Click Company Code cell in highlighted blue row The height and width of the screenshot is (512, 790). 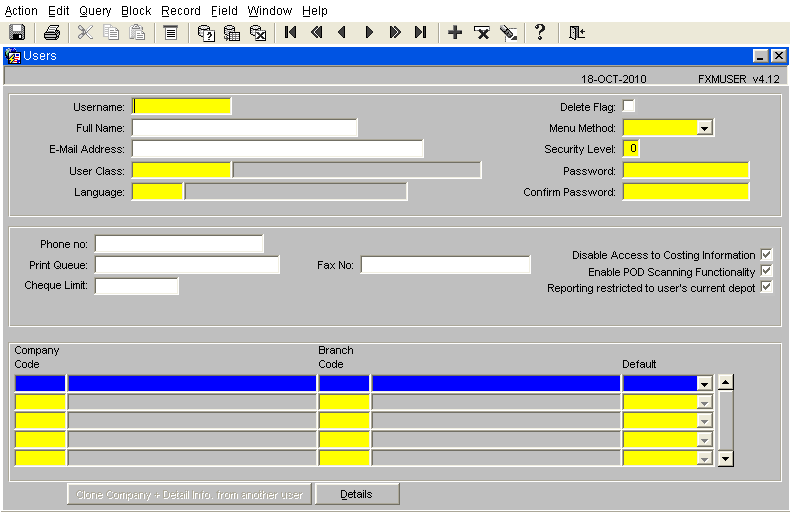tap(40, 383)
